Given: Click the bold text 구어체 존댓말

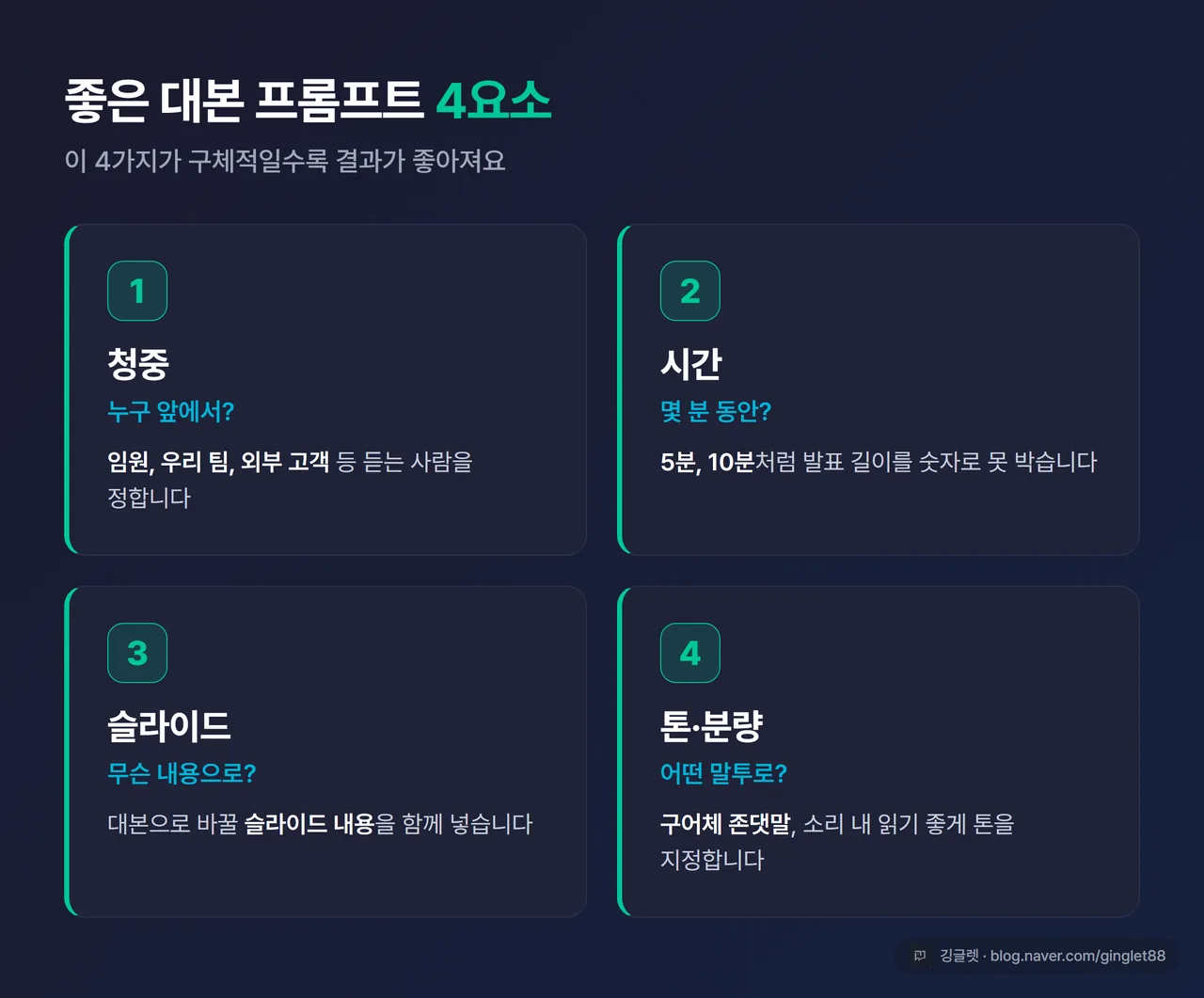Looking at the screenshot, I should click(728, 824).
